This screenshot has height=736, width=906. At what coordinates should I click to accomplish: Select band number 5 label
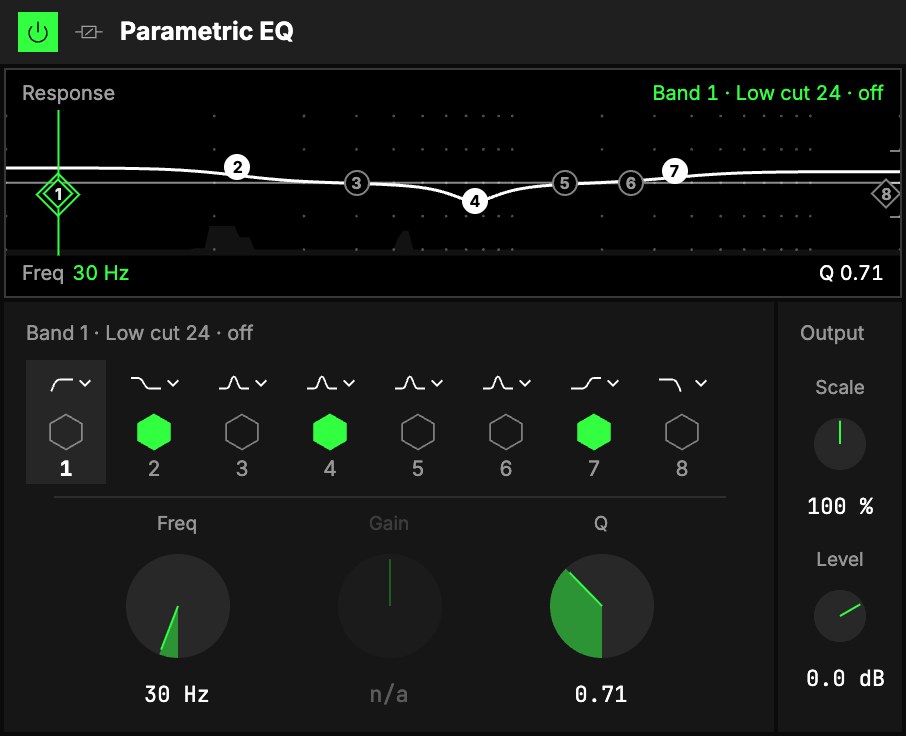[x=418, y=469]
